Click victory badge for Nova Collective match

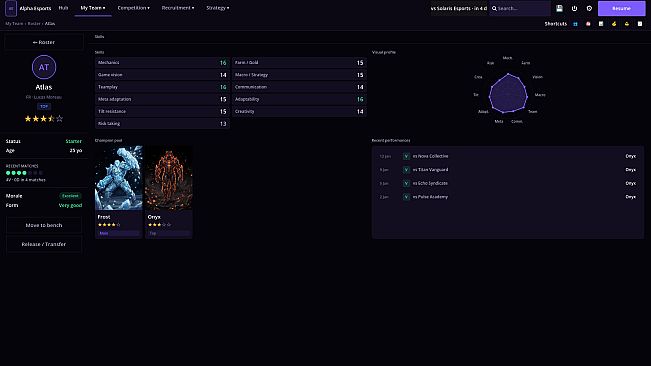click(x=406, y=156)
